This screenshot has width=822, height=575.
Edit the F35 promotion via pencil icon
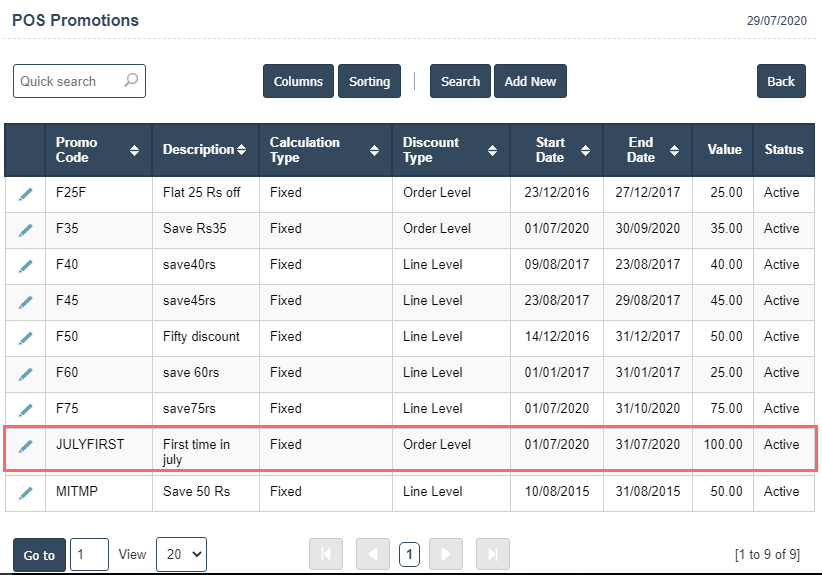point(25,229)
